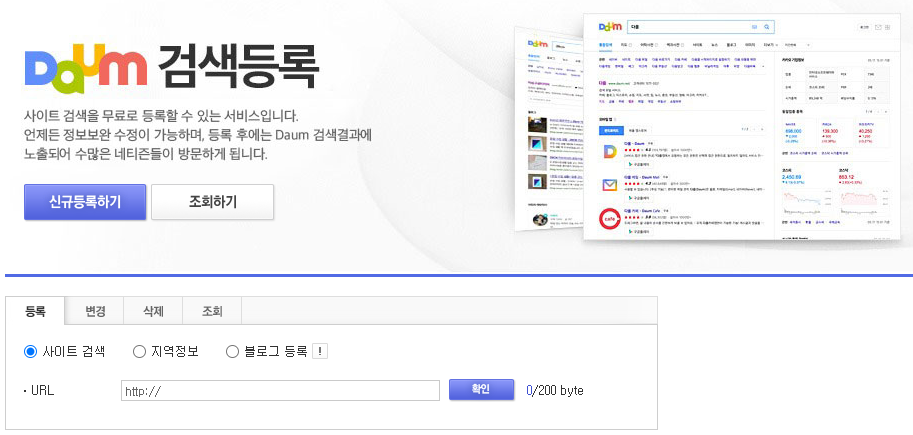This screenshot has width=913, height=435.
Task: Select the 블로그 등록 radio button
Action: [232, 352]
